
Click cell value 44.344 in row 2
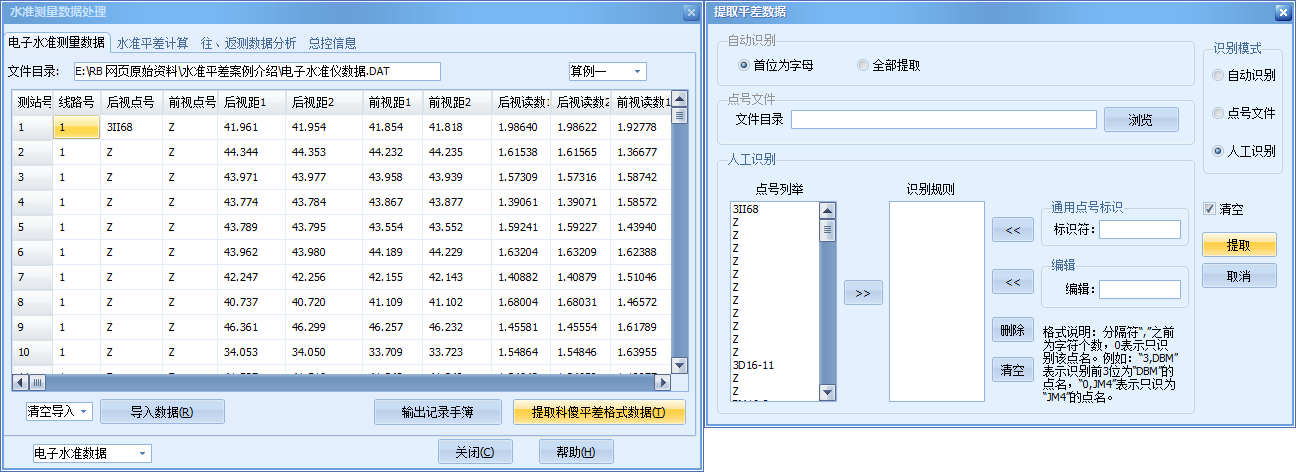point(252,152)
